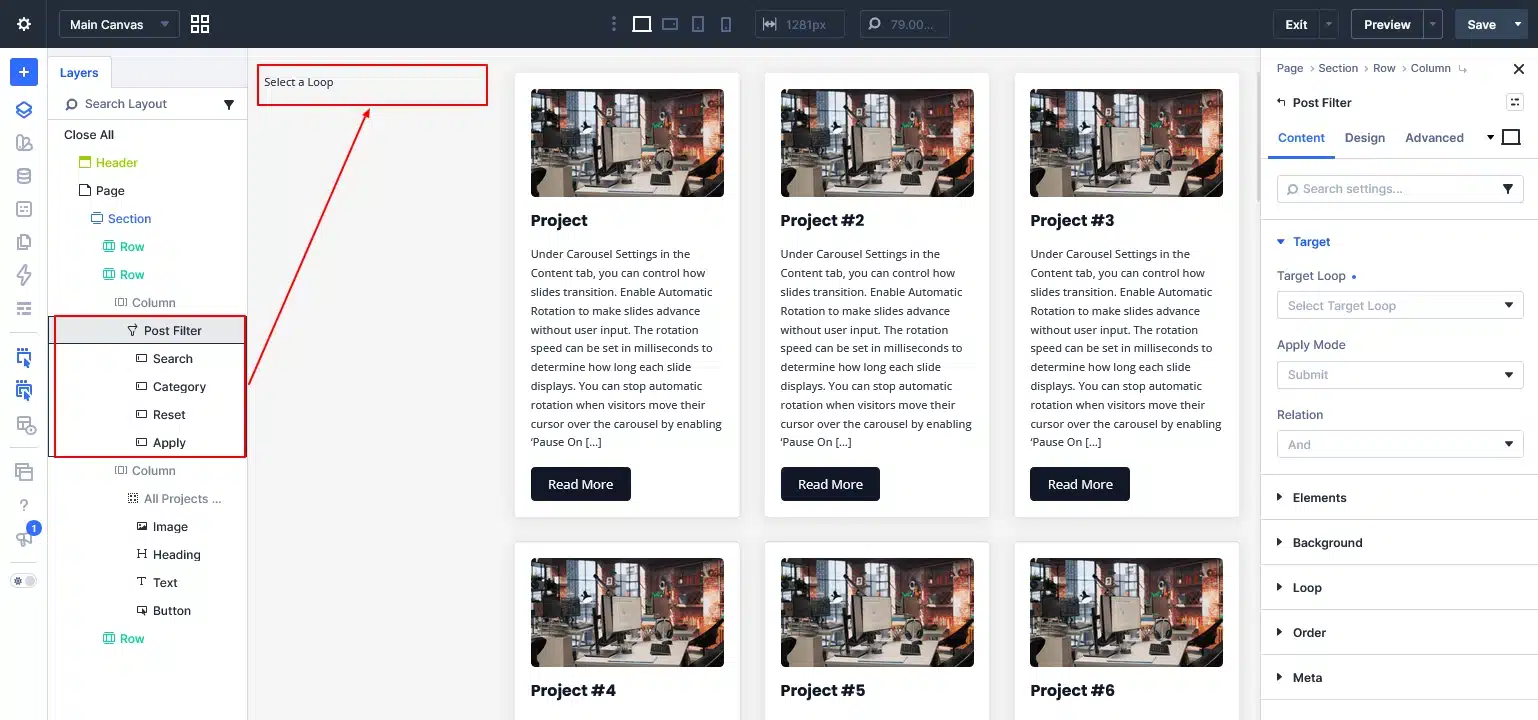Open the Save button dropdown arrow
Screen dimensions: 1538x720
point(1518,24)
